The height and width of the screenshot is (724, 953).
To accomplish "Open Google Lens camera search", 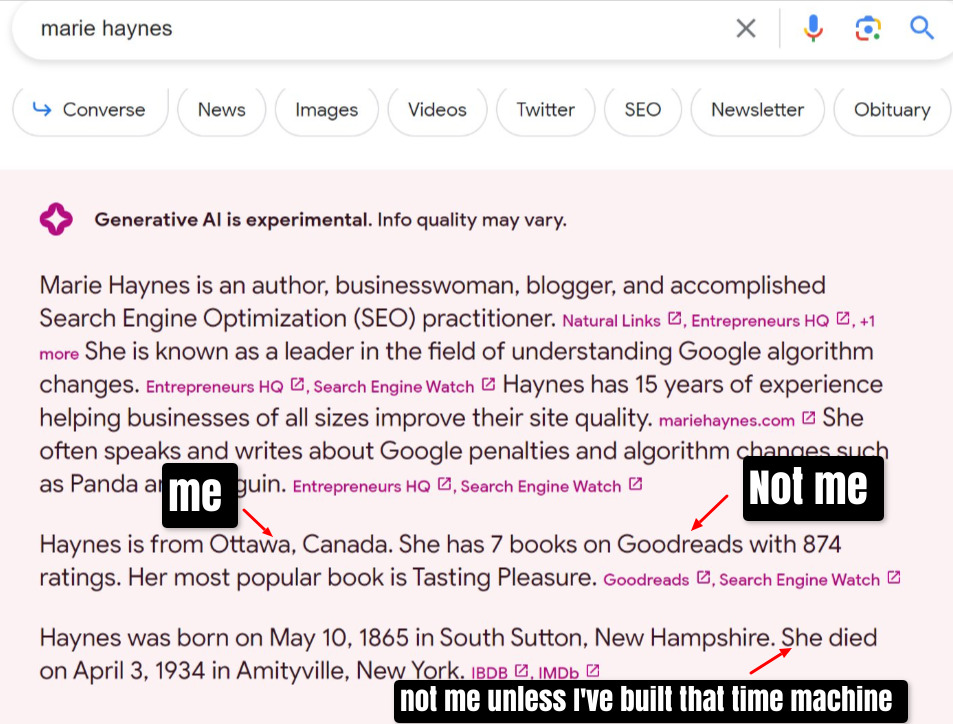I will 867,29.
